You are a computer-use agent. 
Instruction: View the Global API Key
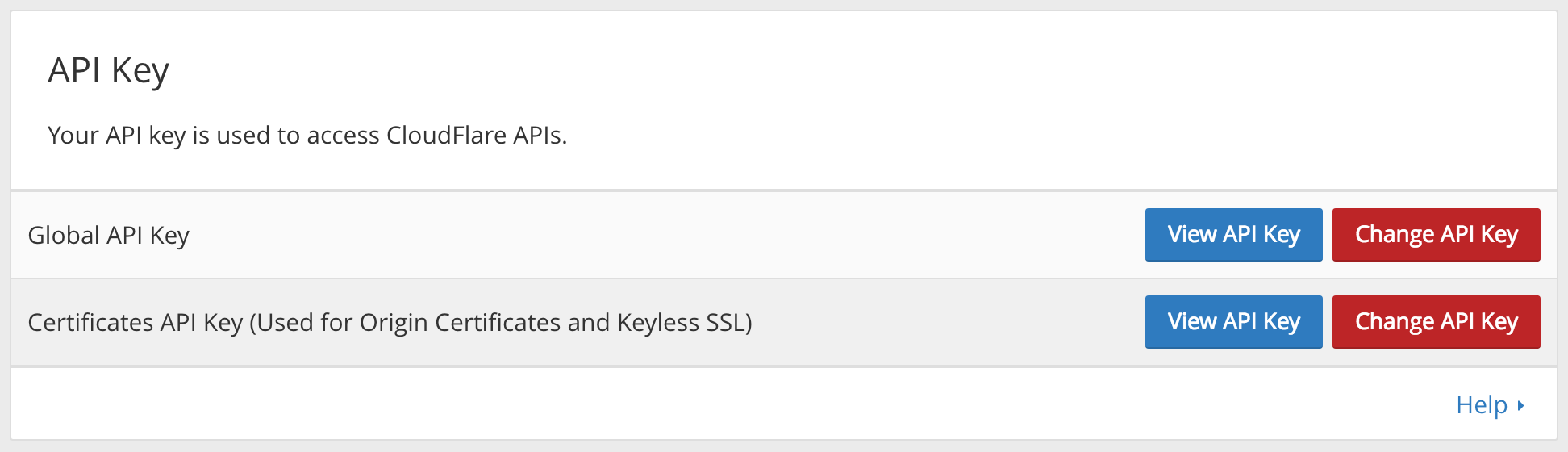[1233, 235]
